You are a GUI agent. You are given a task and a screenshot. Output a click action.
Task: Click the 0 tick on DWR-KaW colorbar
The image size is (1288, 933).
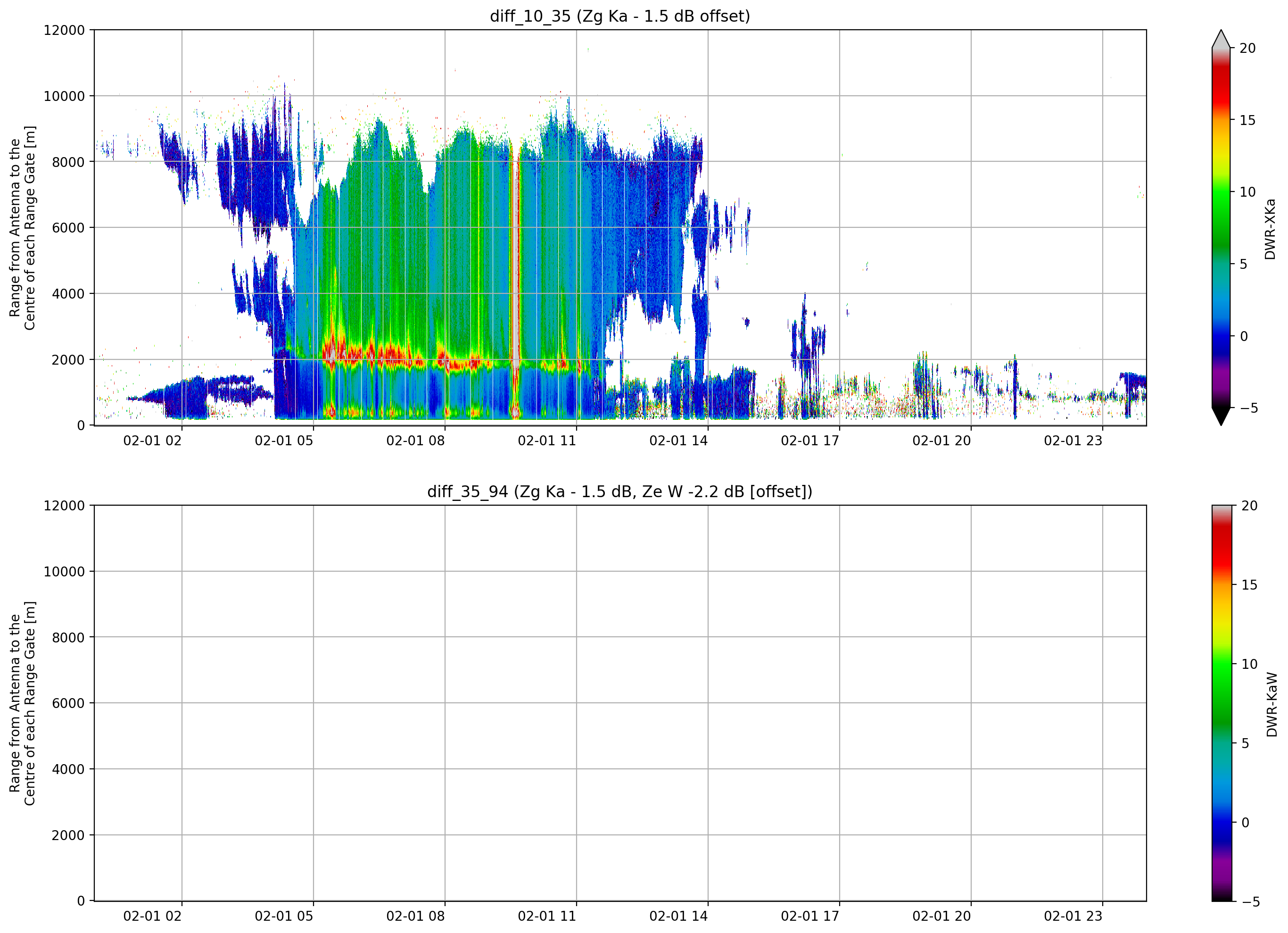1245,822
